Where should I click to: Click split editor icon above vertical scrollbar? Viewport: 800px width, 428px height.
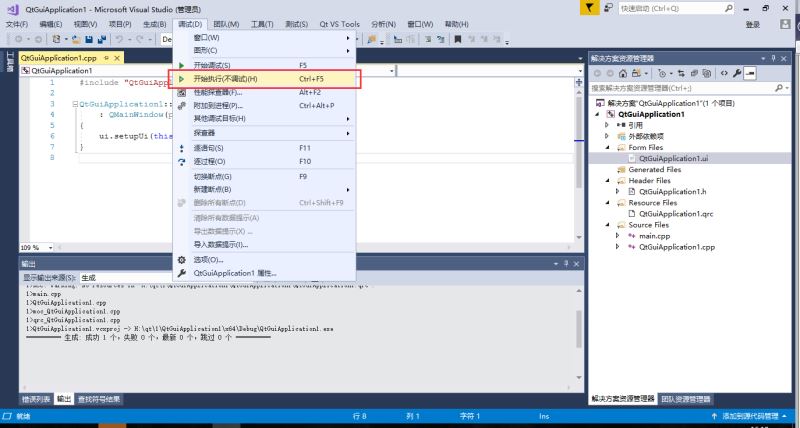[x=579, y=82]
